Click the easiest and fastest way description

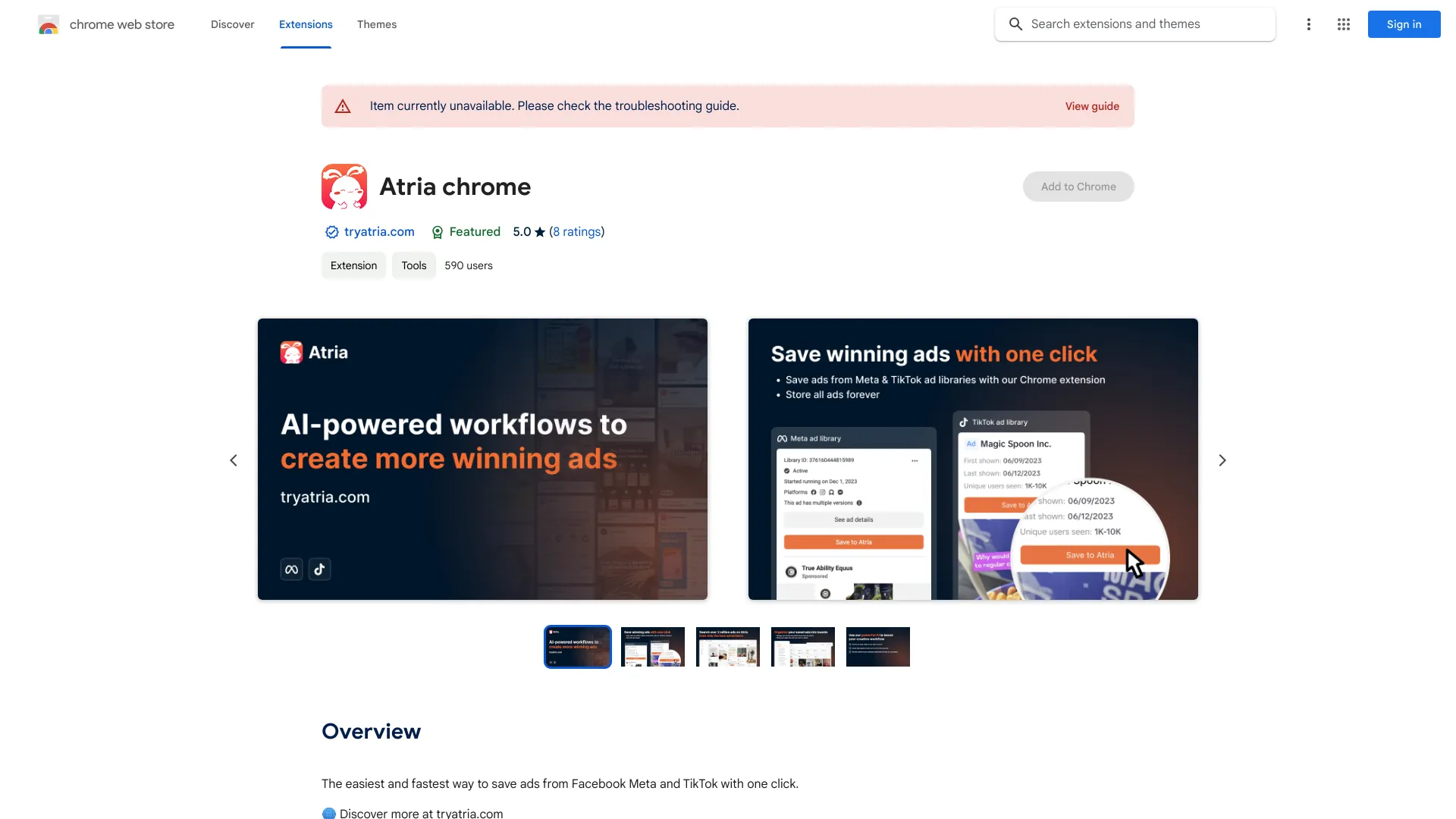click(x=560, y=784)
